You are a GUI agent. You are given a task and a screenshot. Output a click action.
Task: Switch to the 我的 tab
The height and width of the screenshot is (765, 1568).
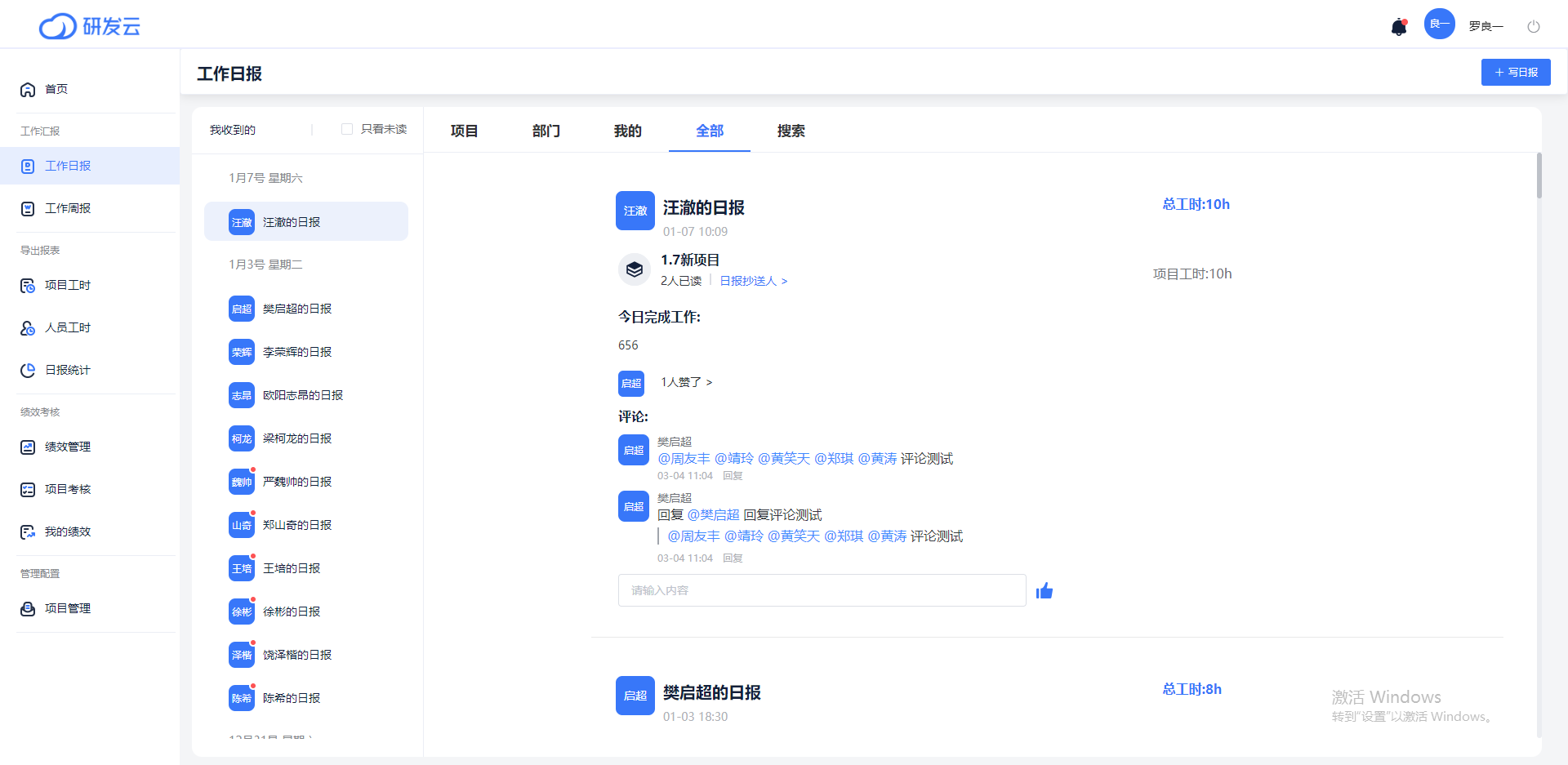click(x=627, y=131)
